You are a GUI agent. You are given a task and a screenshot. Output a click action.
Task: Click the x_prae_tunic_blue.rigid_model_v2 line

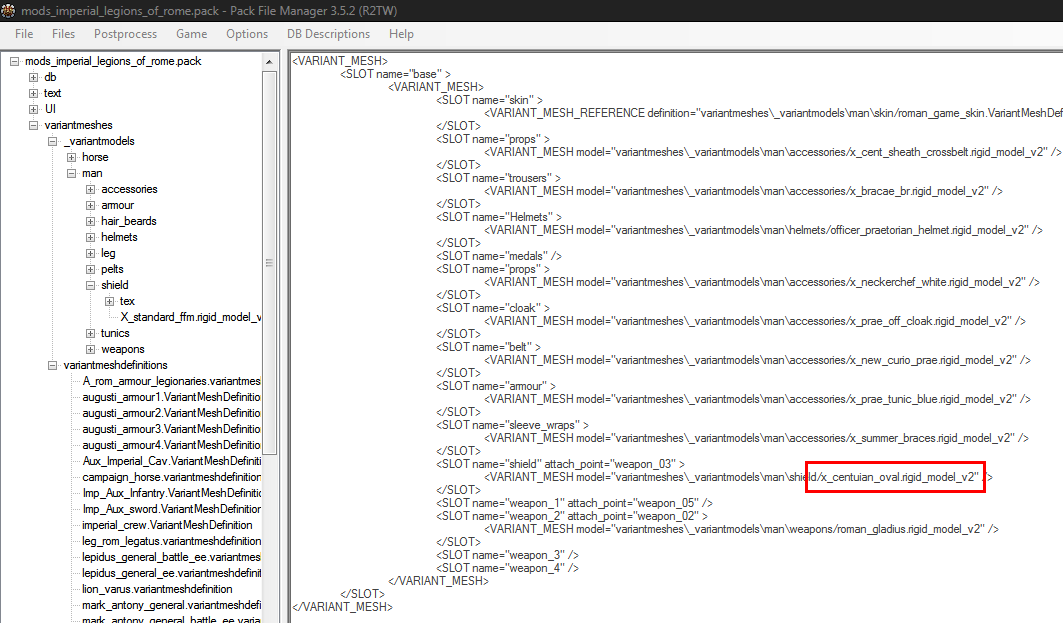pos(758,399)
